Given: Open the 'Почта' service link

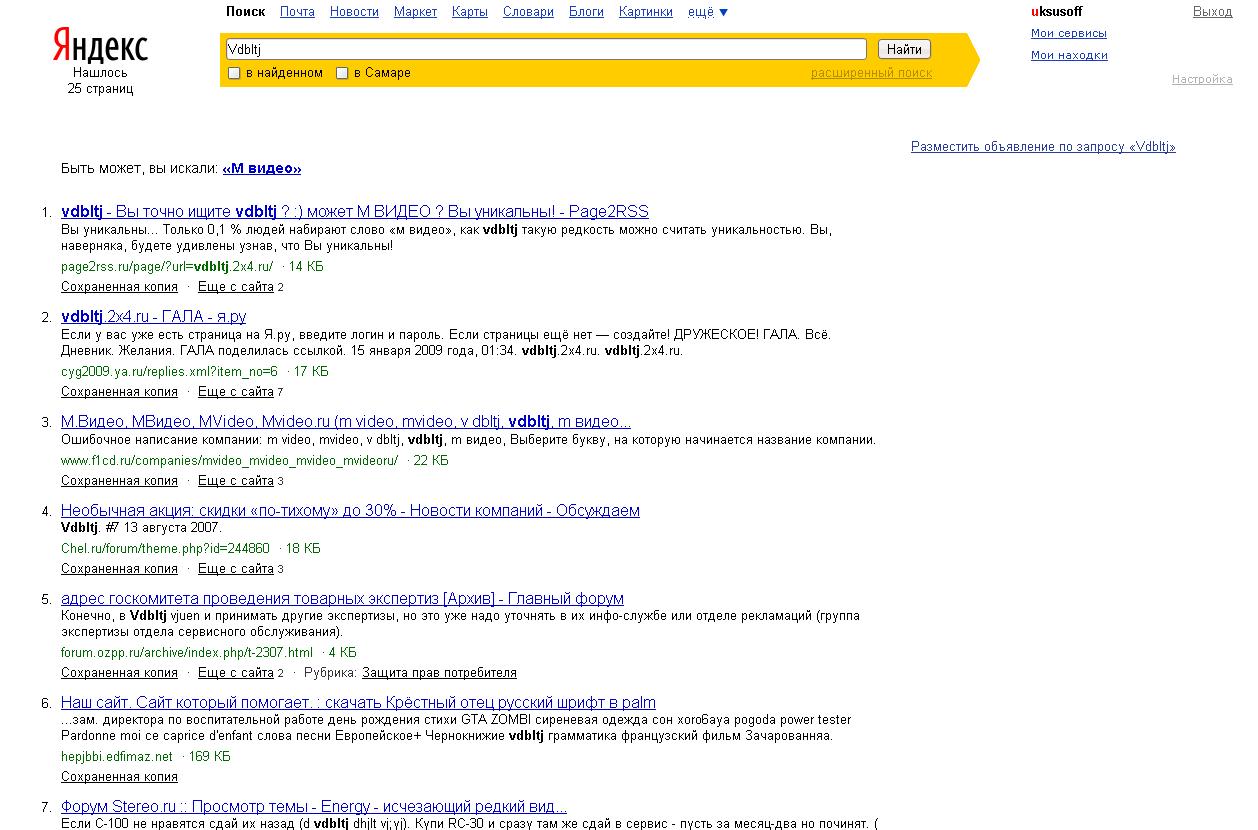Looking at the screenshot, I should click(297, 12).
